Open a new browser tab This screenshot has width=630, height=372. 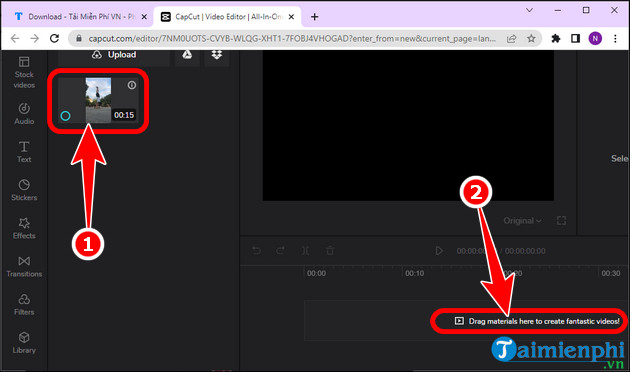(x=315, y=17)
